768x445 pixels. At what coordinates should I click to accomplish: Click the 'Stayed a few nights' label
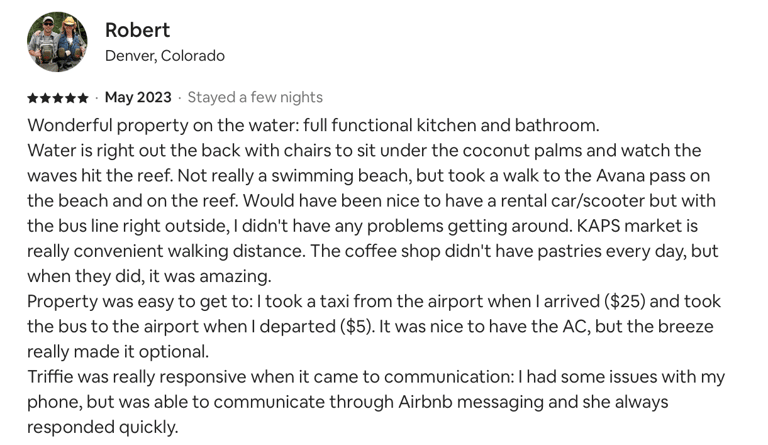pos(255,97)
